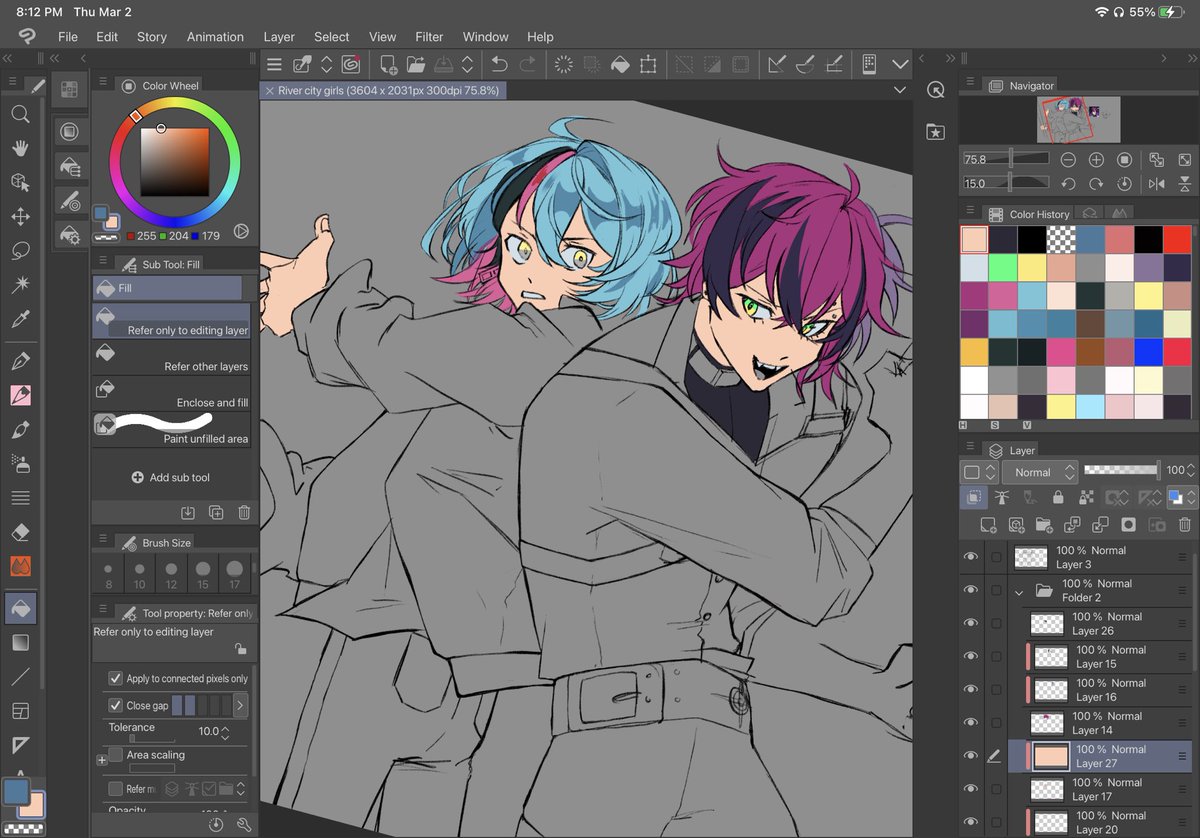Open the canvas tab list chevron
Screen dimensions: 1200x838
899,90
